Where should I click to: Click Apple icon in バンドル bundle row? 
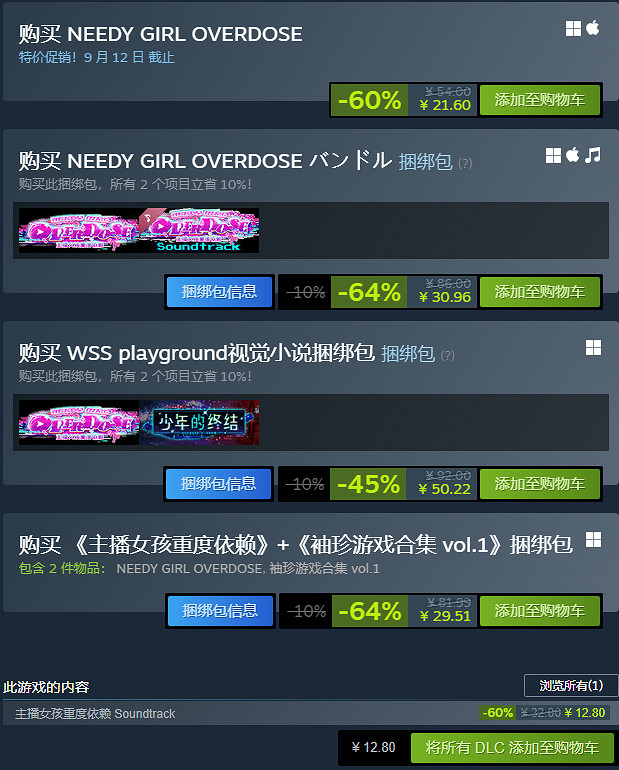(x=572, y=155)
